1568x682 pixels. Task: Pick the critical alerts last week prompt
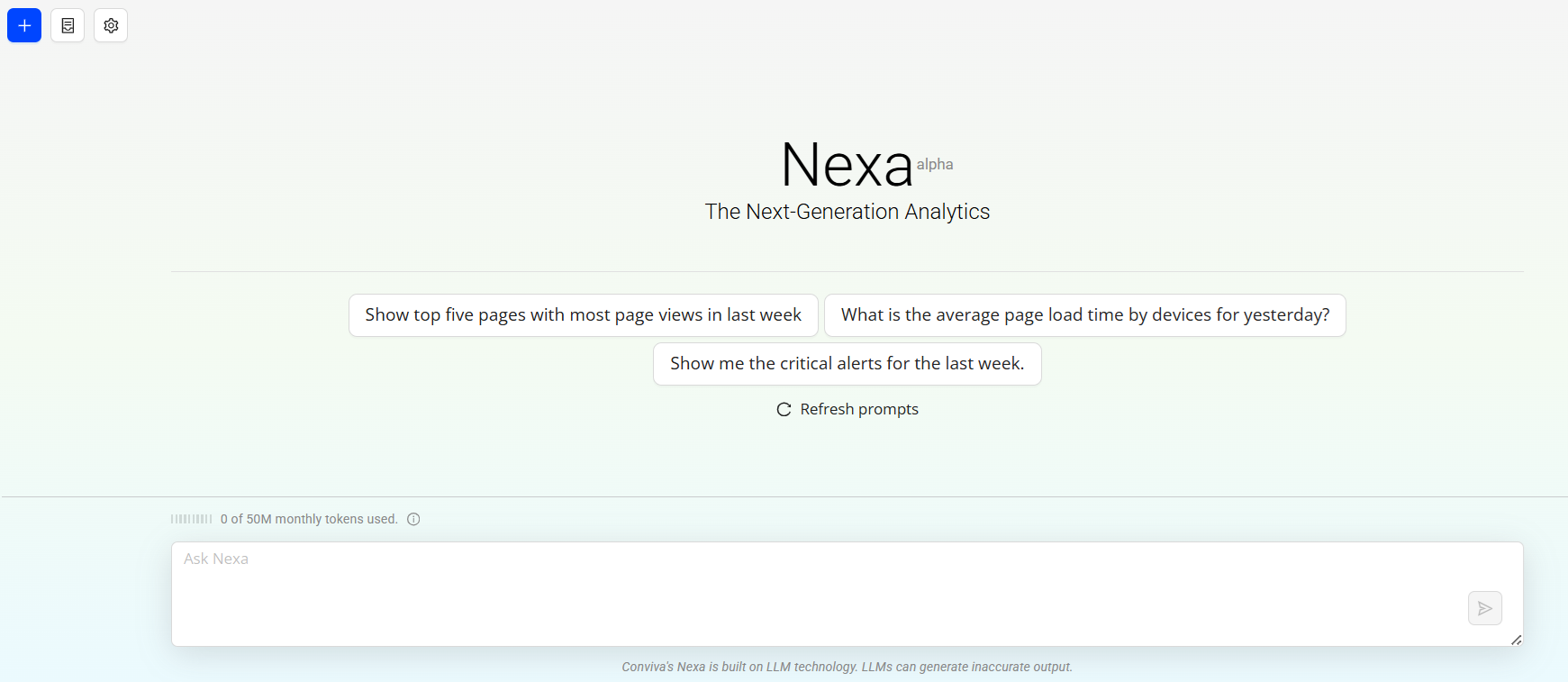click(x=847, y=364)
